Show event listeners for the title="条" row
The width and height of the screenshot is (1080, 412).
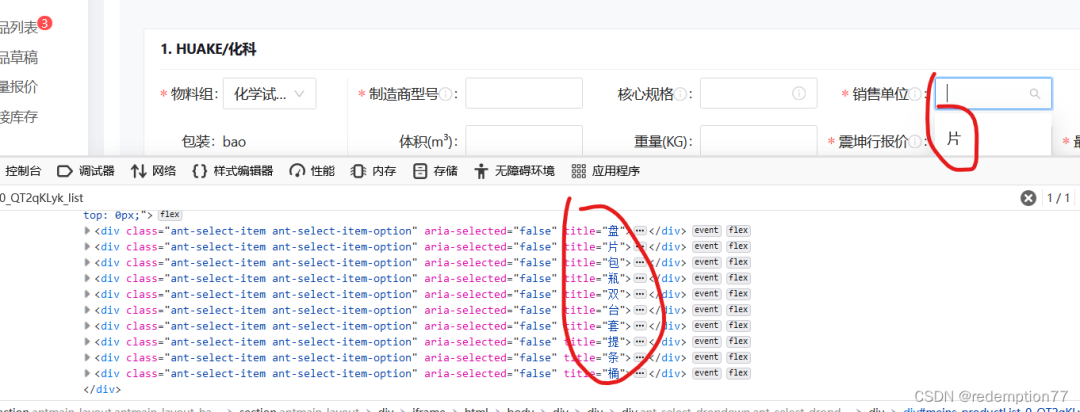pyautogui.click(x=707, y=357)
